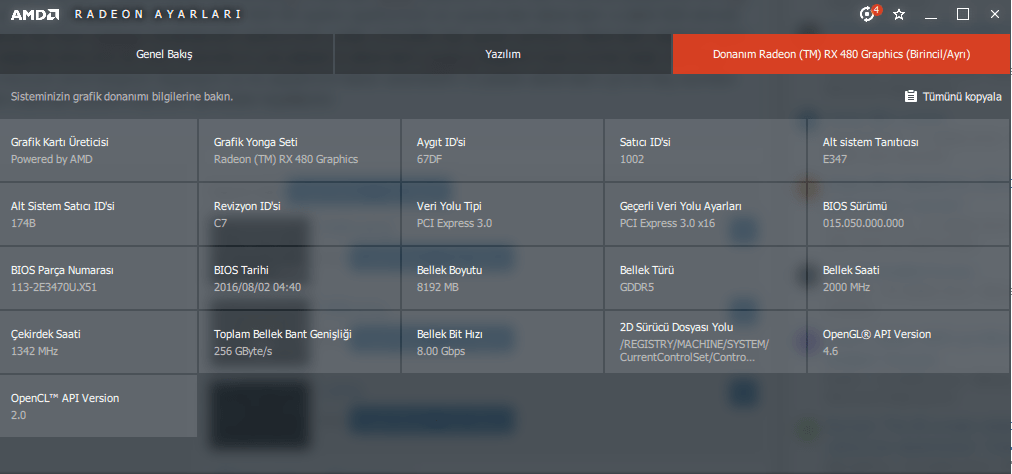Maximize the Radeon Ayarları window

click(x=962, y=14)
